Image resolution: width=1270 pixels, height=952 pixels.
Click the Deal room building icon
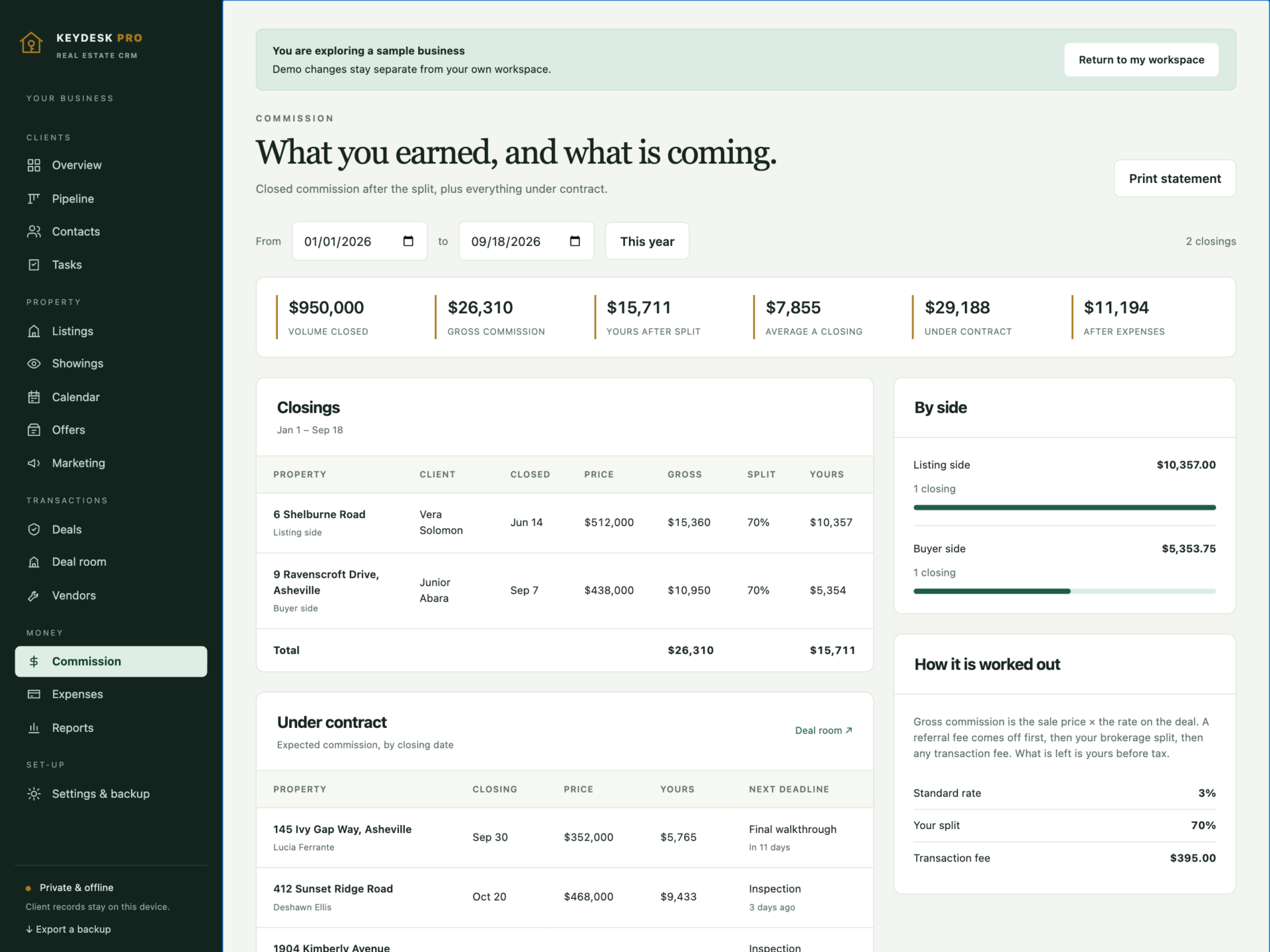pyautogui.click(x=34, y=562)
